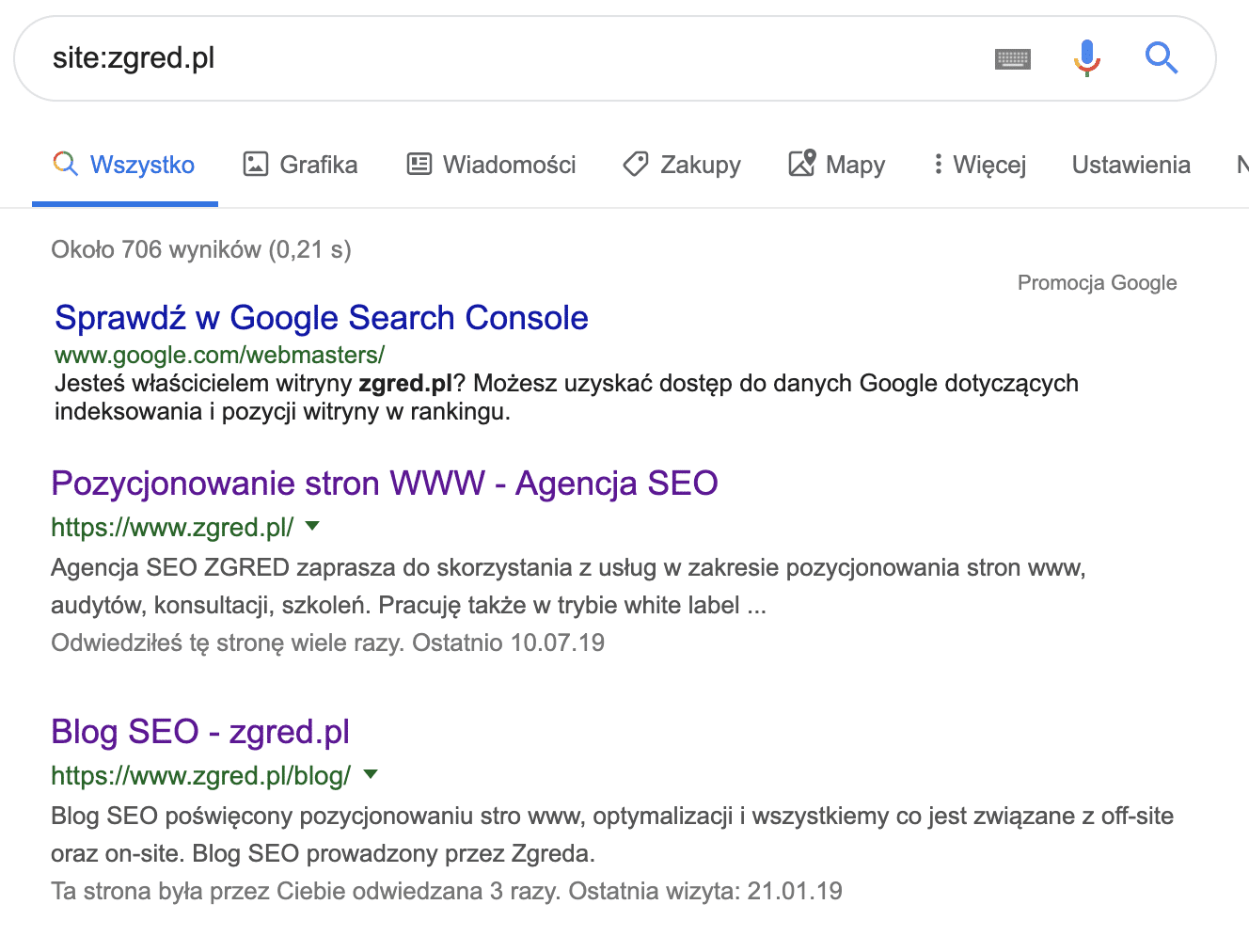Viewport: 1249px width, 952px height.
Task: Open the Mapy tab
Action: 854,165
